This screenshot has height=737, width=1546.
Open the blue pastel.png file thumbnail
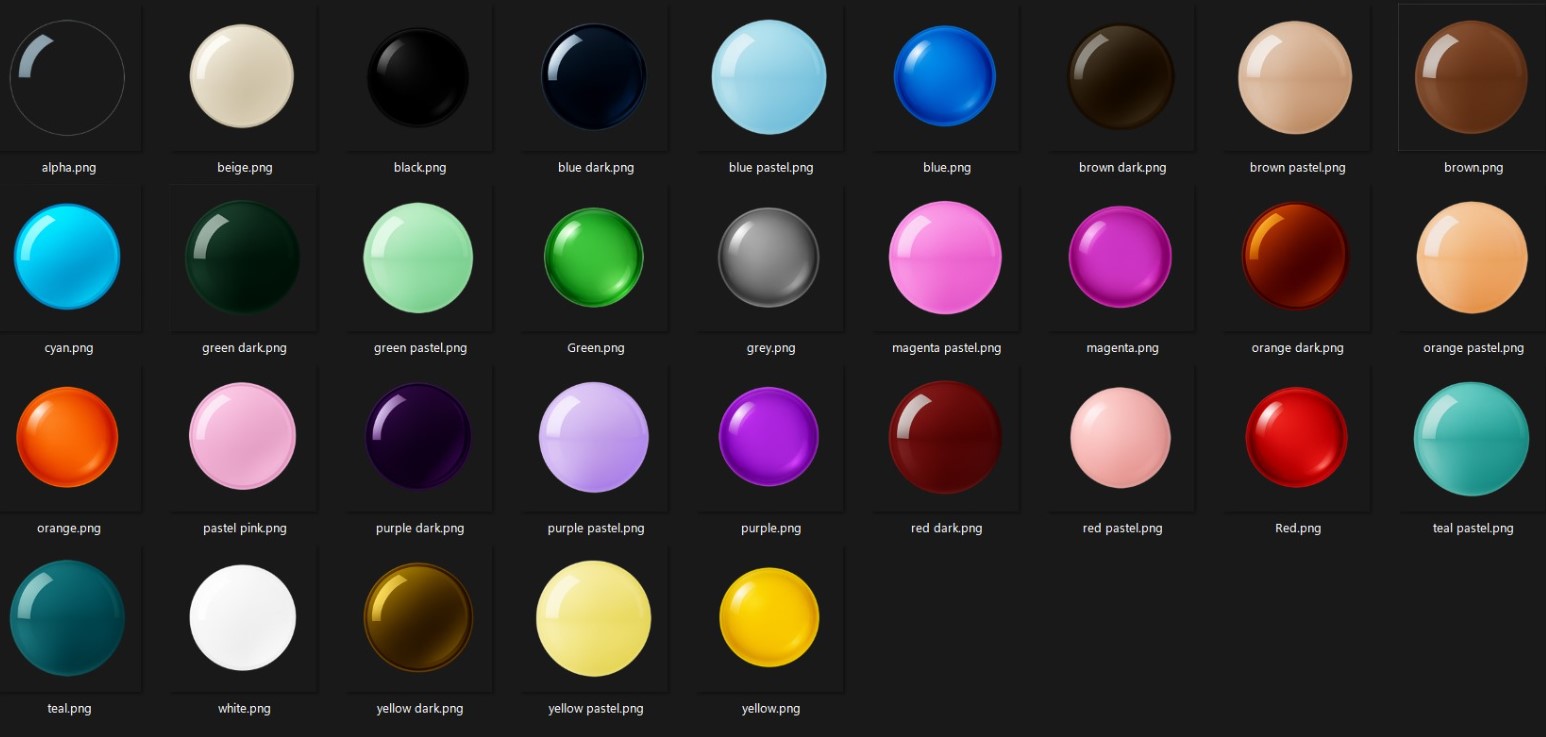coord(769,77)
